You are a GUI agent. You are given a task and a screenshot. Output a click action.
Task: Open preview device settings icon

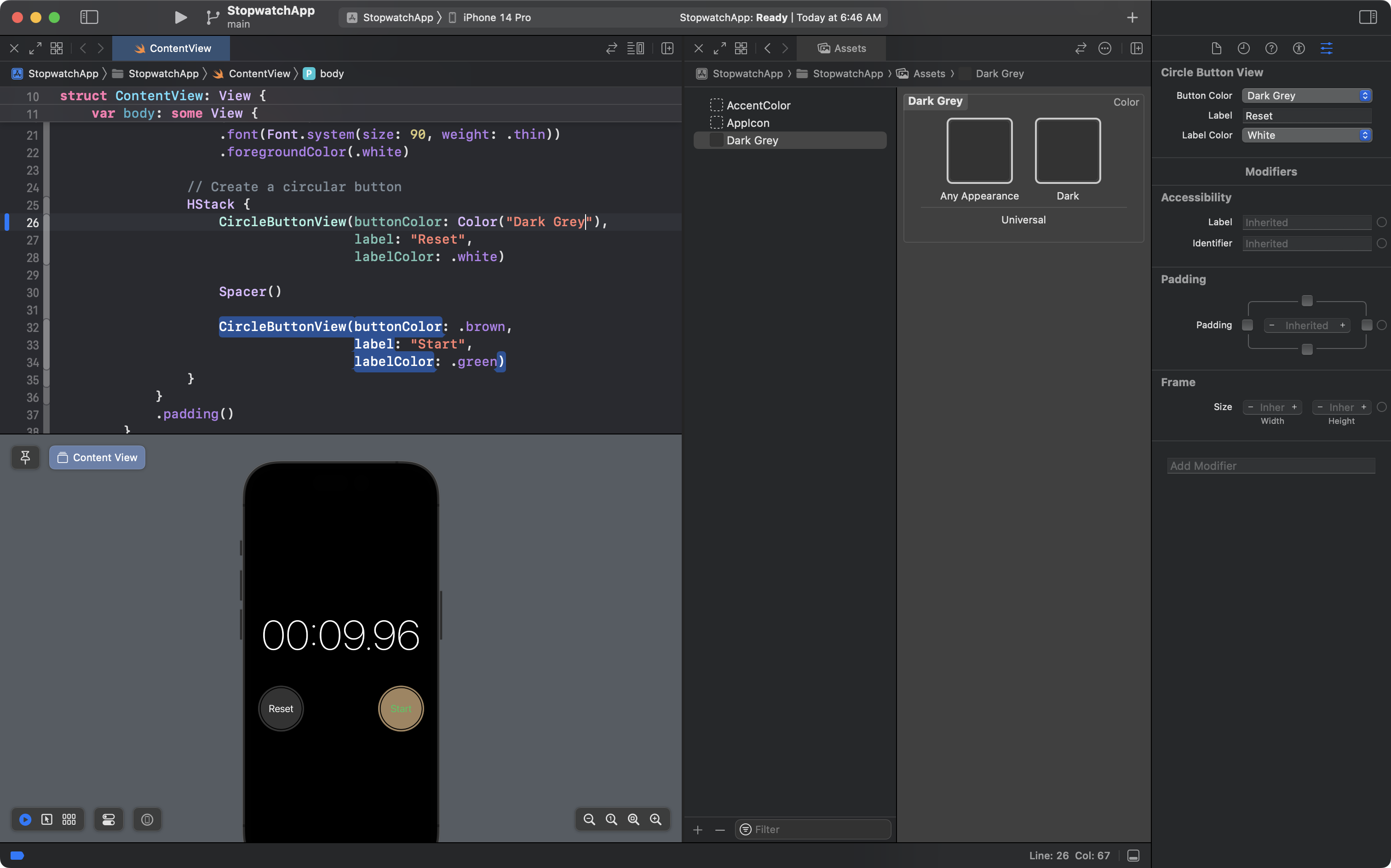[x=109, y=819]
